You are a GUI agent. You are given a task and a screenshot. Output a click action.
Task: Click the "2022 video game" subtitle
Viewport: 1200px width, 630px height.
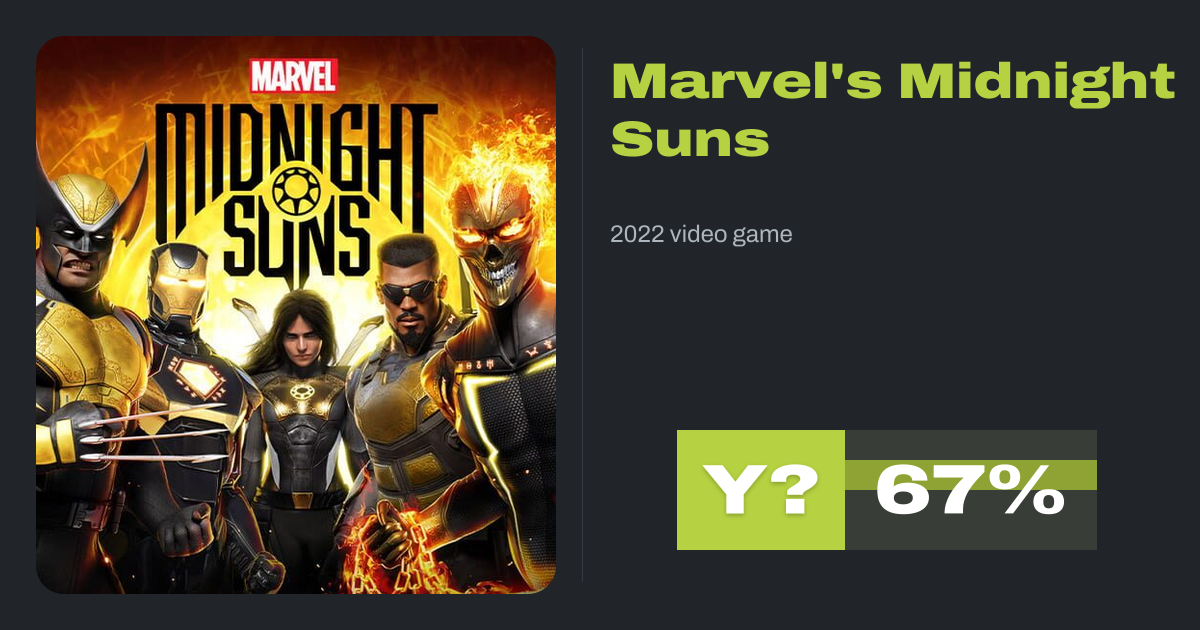pyautogui.click(x=701, y=235)
